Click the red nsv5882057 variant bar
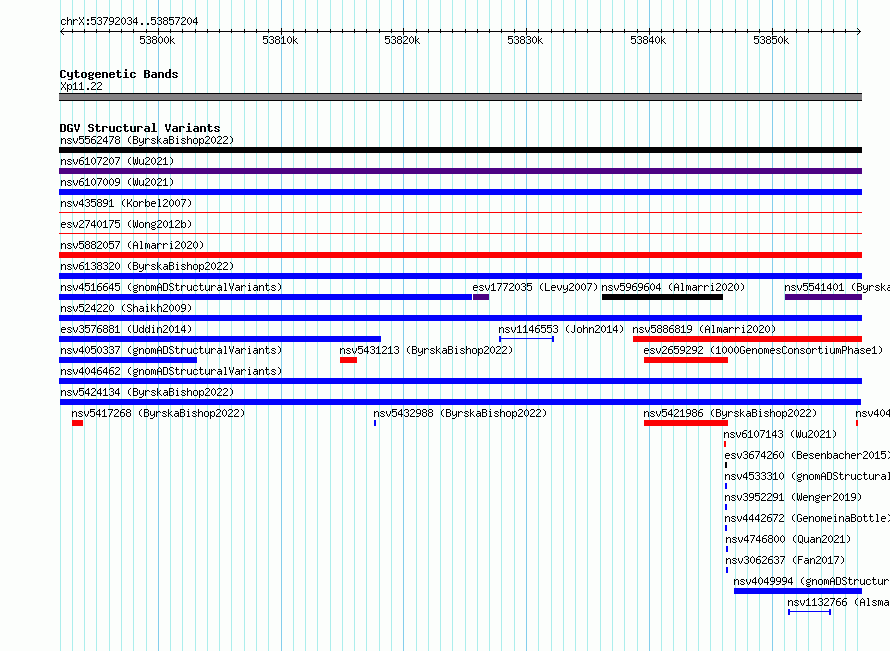The width and height of the screenshot is (890, 651). tap(460, 255)
